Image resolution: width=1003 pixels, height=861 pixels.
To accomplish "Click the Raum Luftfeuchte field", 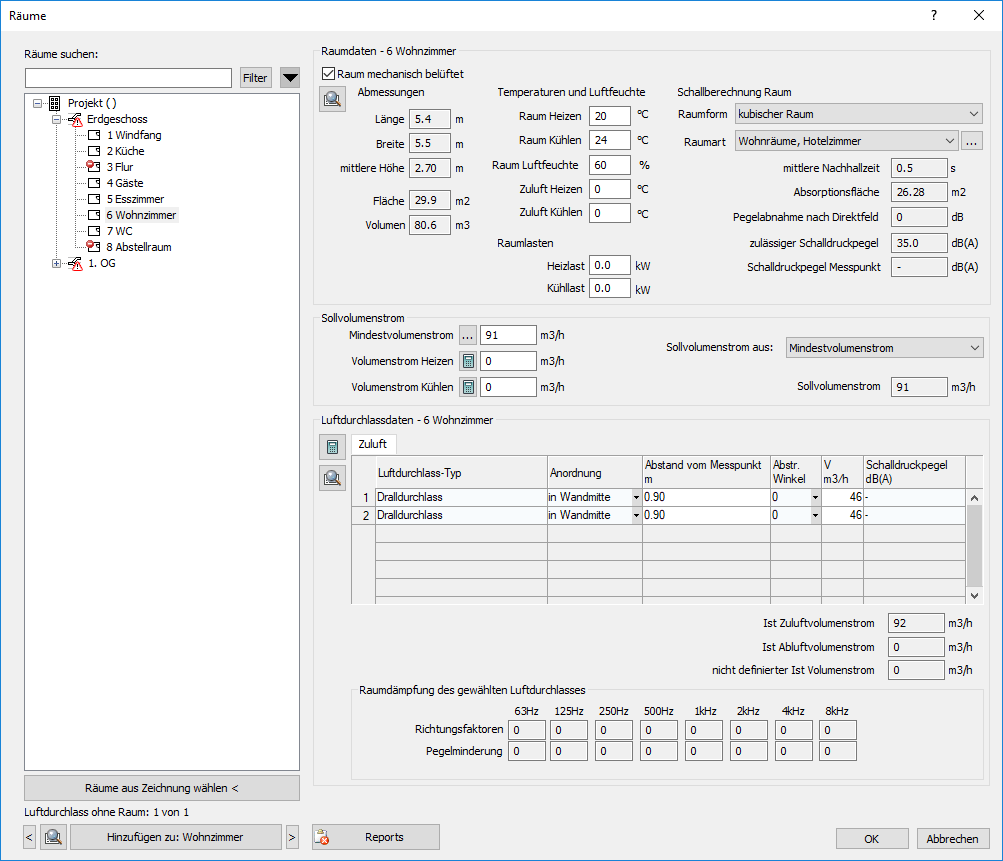I will coord(610,165).
